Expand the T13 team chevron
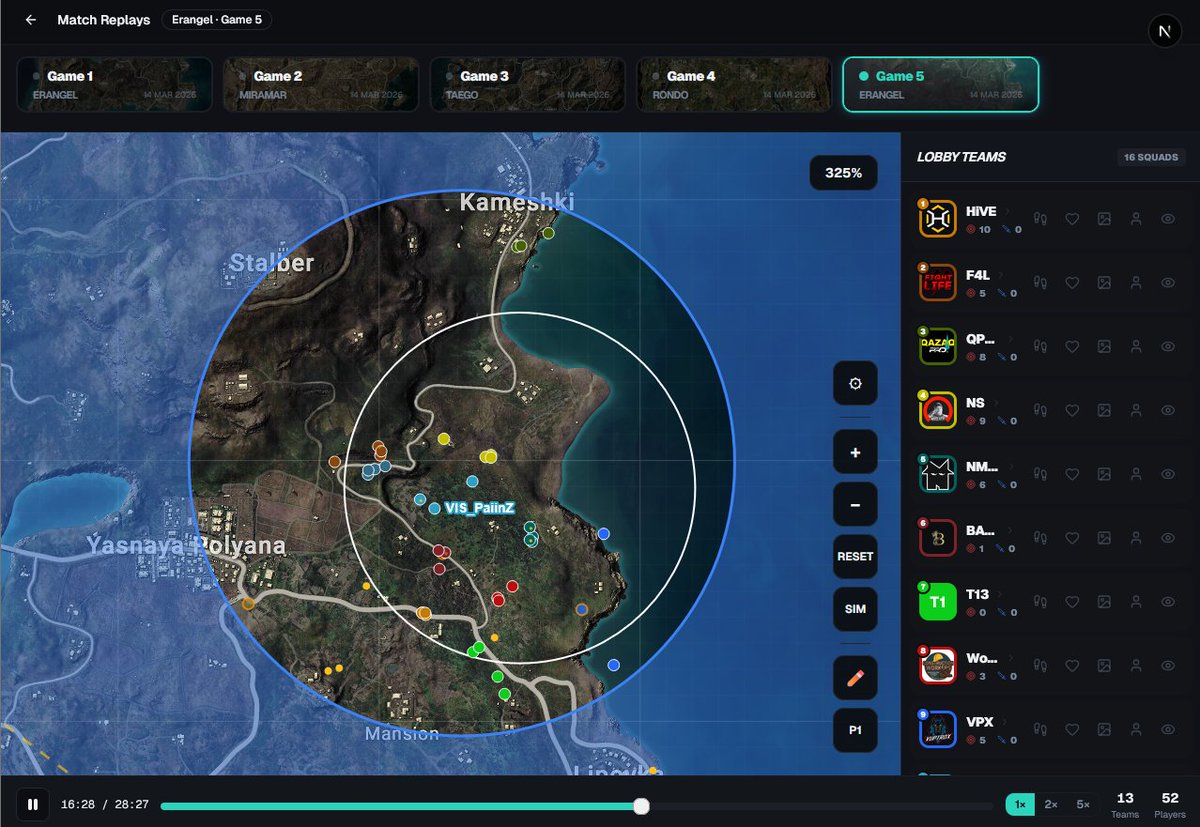The width and height of the screenshot is (1200, 827). click(998, 595)
